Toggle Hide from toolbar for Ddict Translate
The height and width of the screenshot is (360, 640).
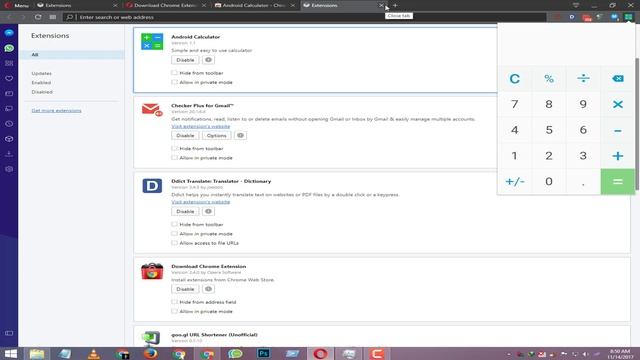174,224
